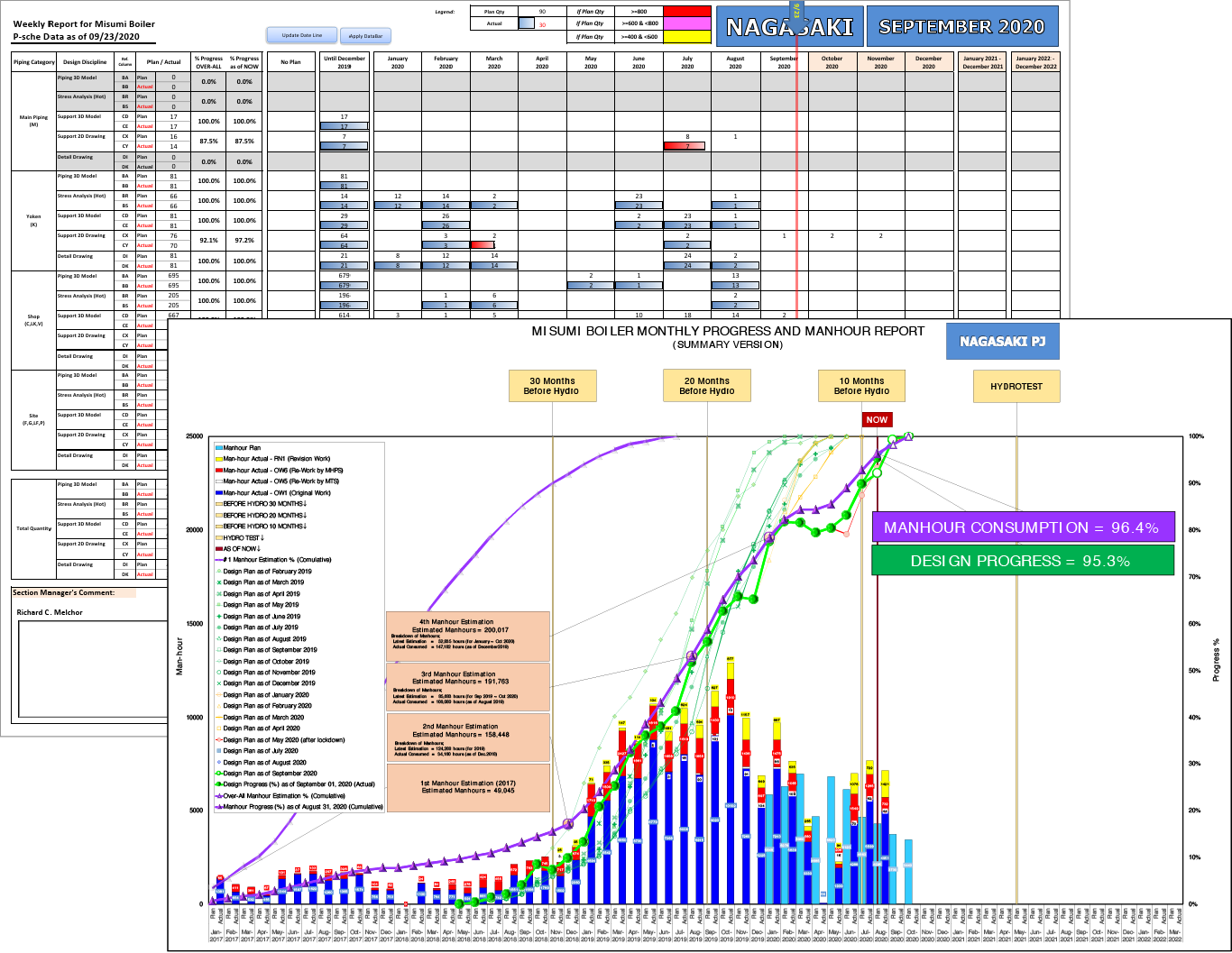Click the '92.1%' overall progress cell
The image size is (1232, 953).
(x=208, y=241)
